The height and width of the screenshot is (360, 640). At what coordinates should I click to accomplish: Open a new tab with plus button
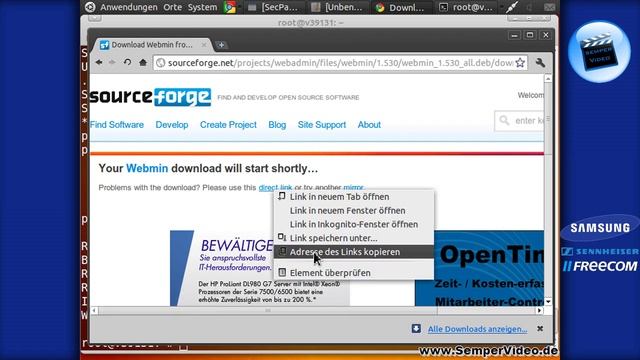click(x=221, y=45)
